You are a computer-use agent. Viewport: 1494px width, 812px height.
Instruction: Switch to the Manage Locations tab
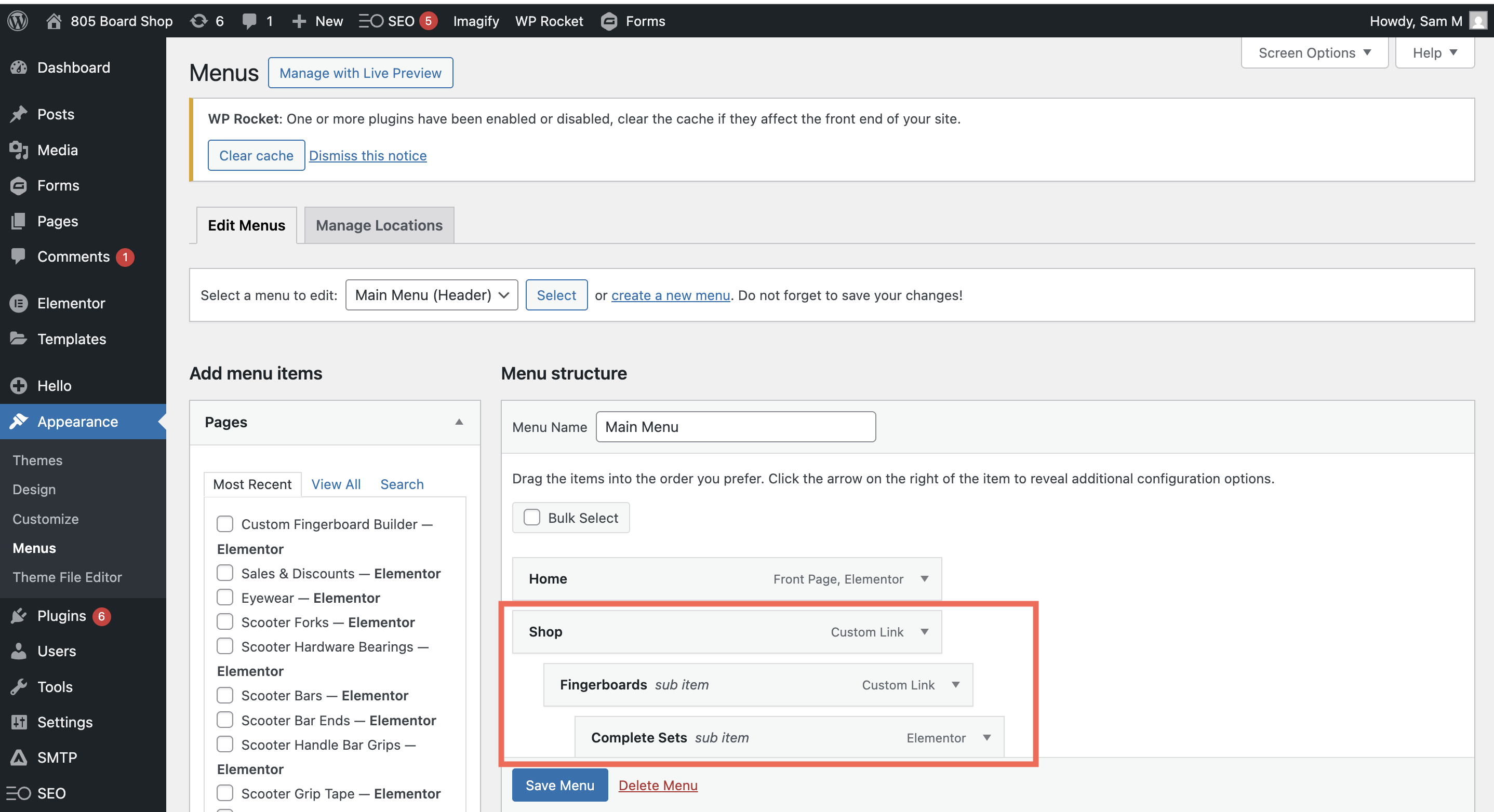pos(379,225)
